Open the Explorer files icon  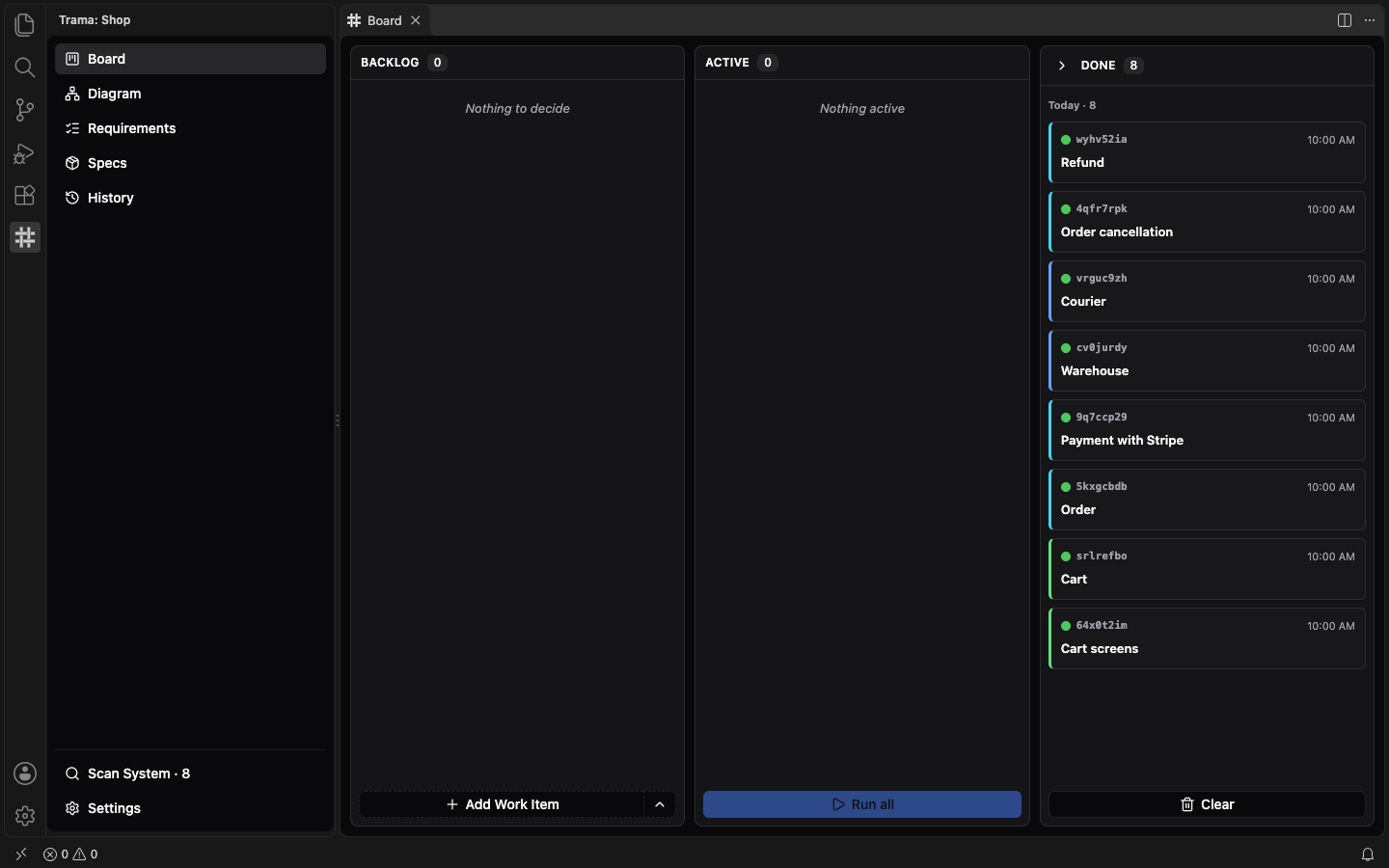tap(25, 24)
